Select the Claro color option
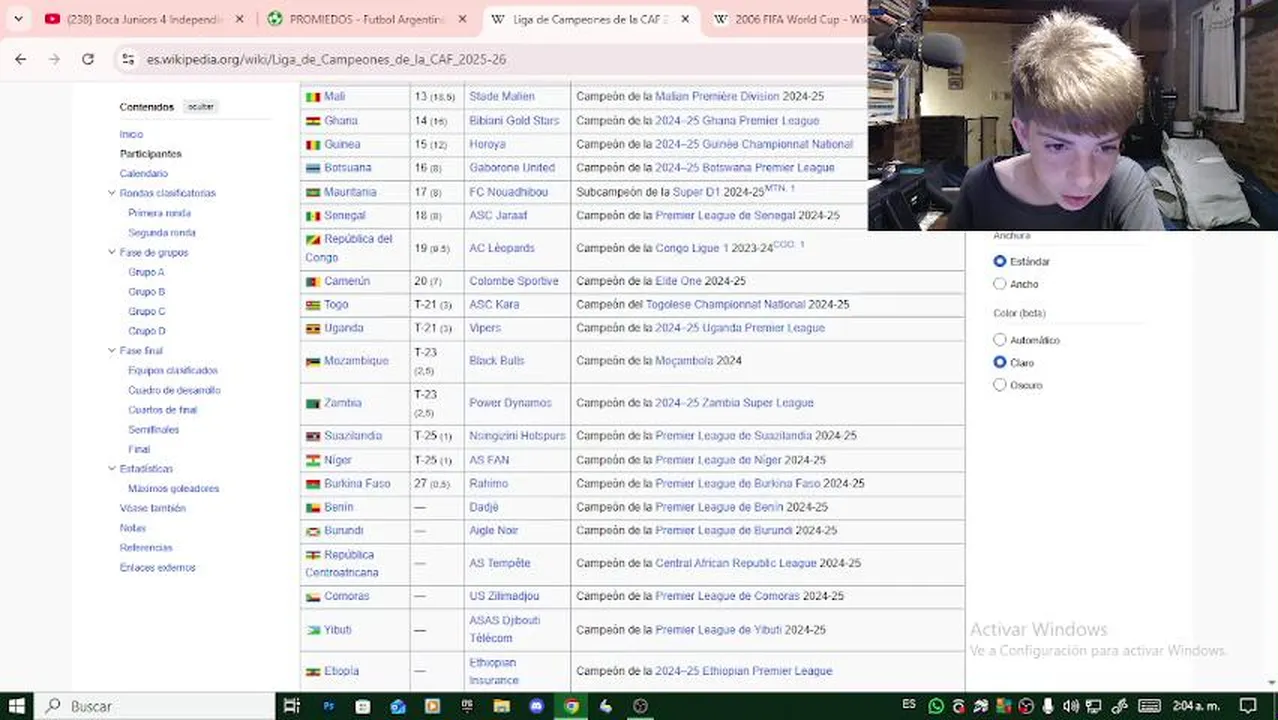The height and width of the screenshot is (720, 1278). (x=999, y=362)
